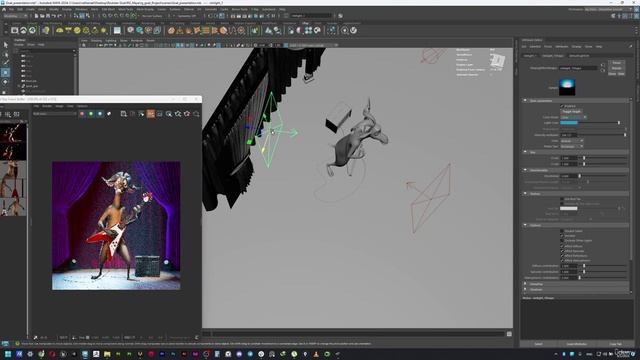Click the Copy Tab button
This screenshot has width=640, height=360.
616,344
